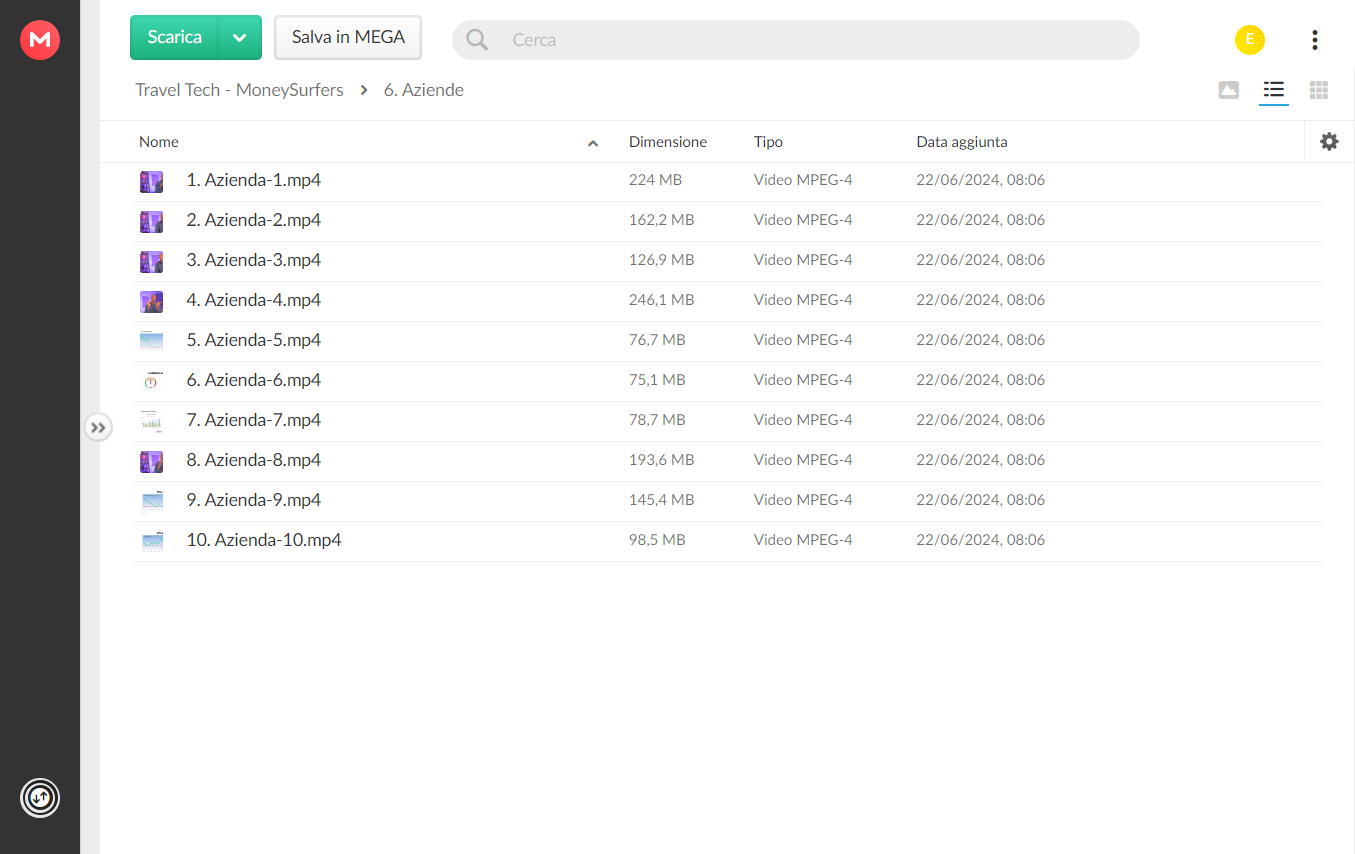Open the Scarica dropdown arrow

tap(239, 38)
